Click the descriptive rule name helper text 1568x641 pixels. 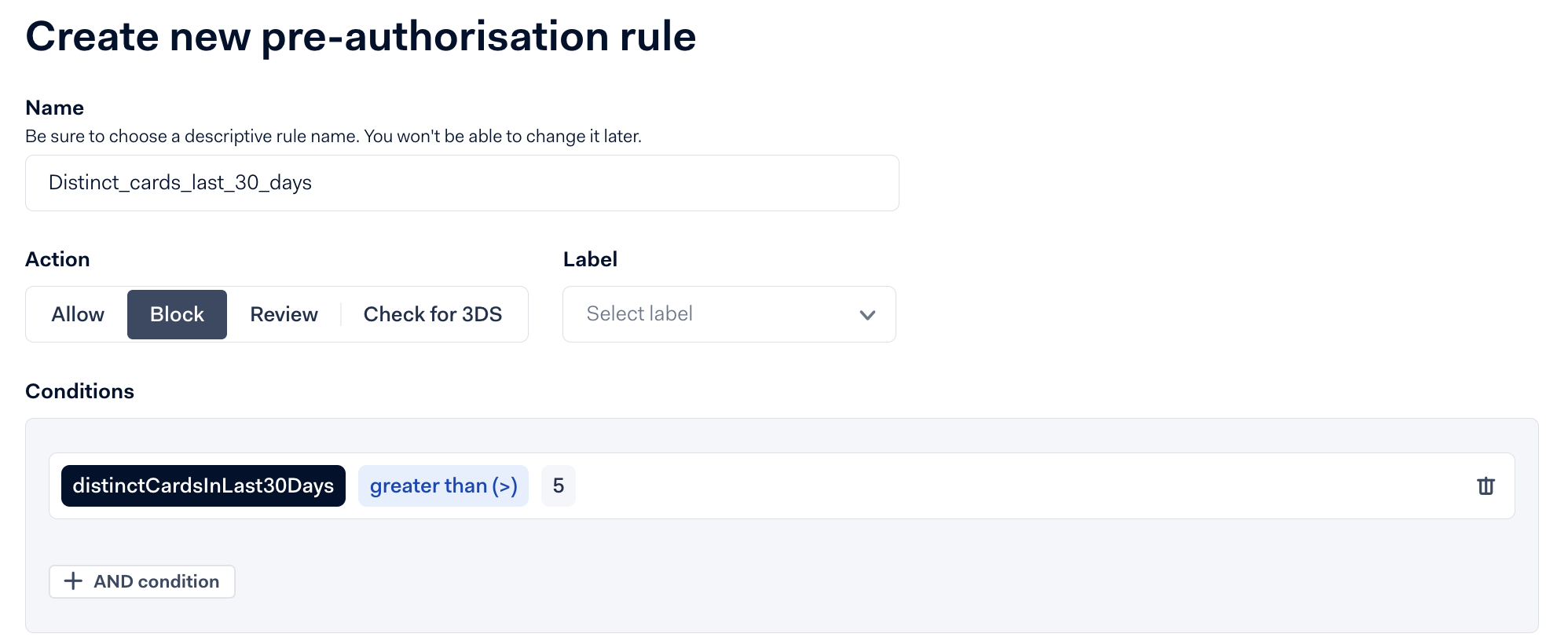coord(333,136)
